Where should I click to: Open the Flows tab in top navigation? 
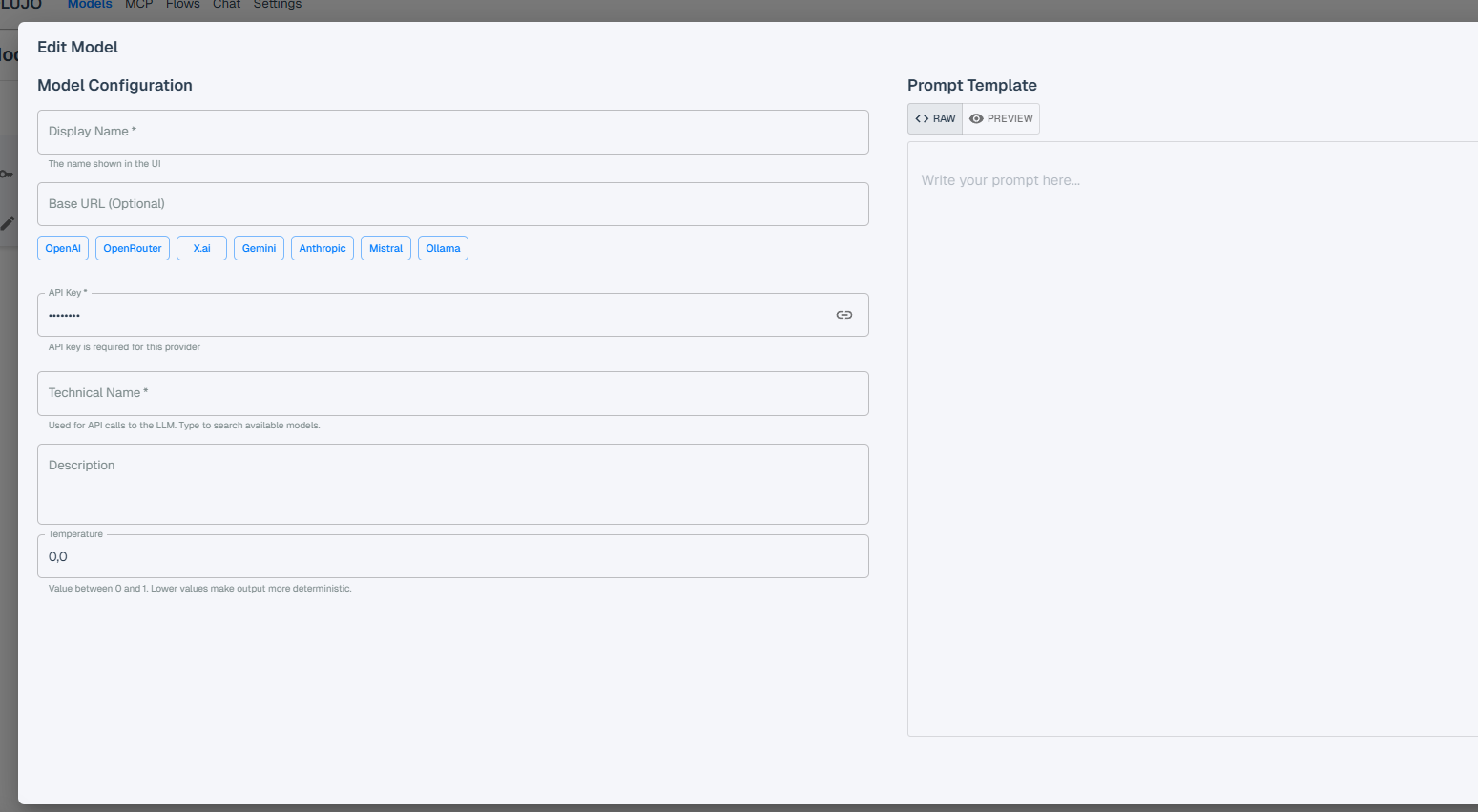tap(182, 5)
